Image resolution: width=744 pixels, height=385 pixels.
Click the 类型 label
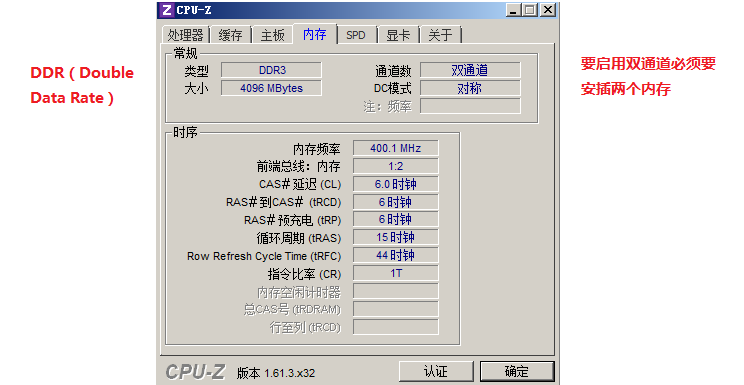coord(196,71)
